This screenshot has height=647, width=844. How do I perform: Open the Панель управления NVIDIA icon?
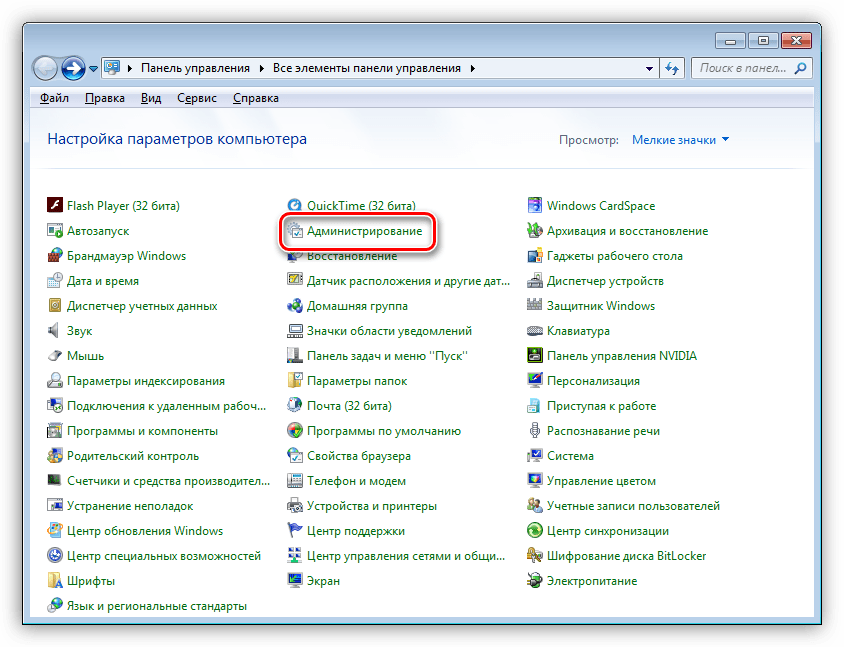tap(536, 356)
